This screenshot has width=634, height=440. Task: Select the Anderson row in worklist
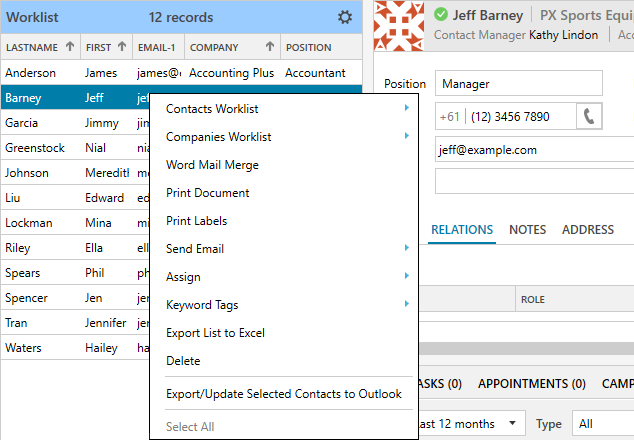click(60, 73)
